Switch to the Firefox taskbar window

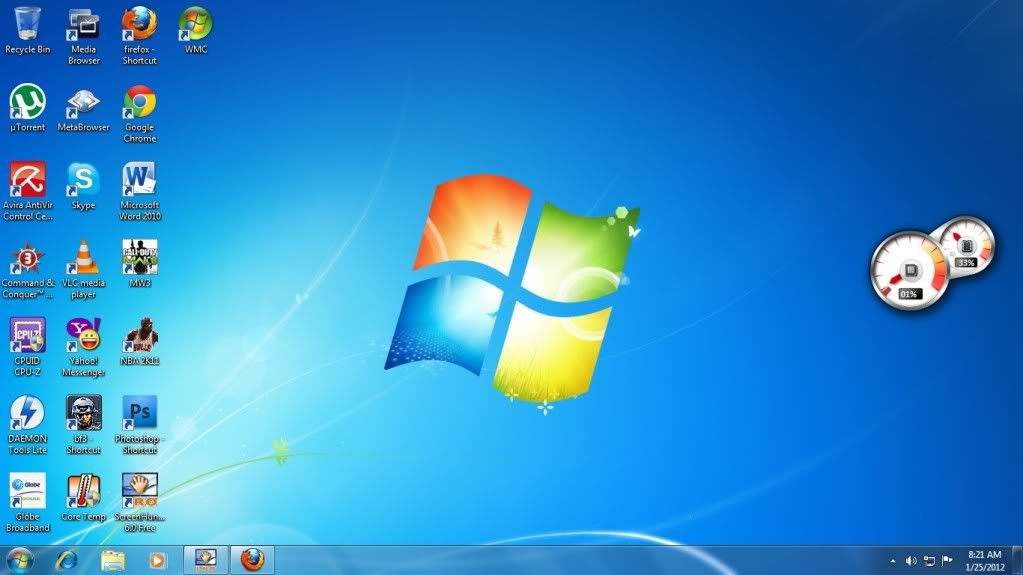click(x=252, y=559)
